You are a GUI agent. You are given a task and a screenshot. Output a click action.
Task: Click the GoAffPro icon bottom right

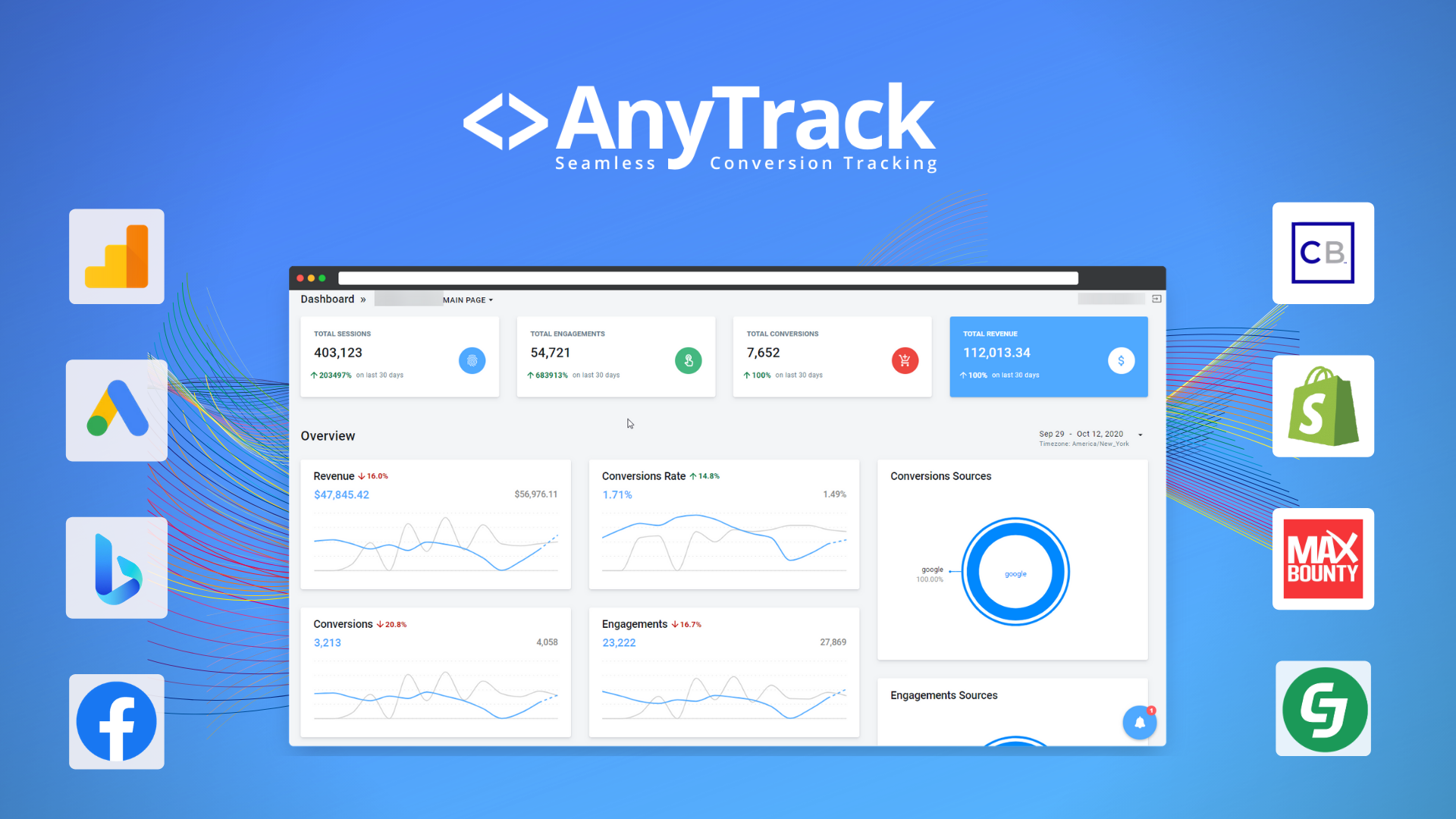[x=1320, y=710]
